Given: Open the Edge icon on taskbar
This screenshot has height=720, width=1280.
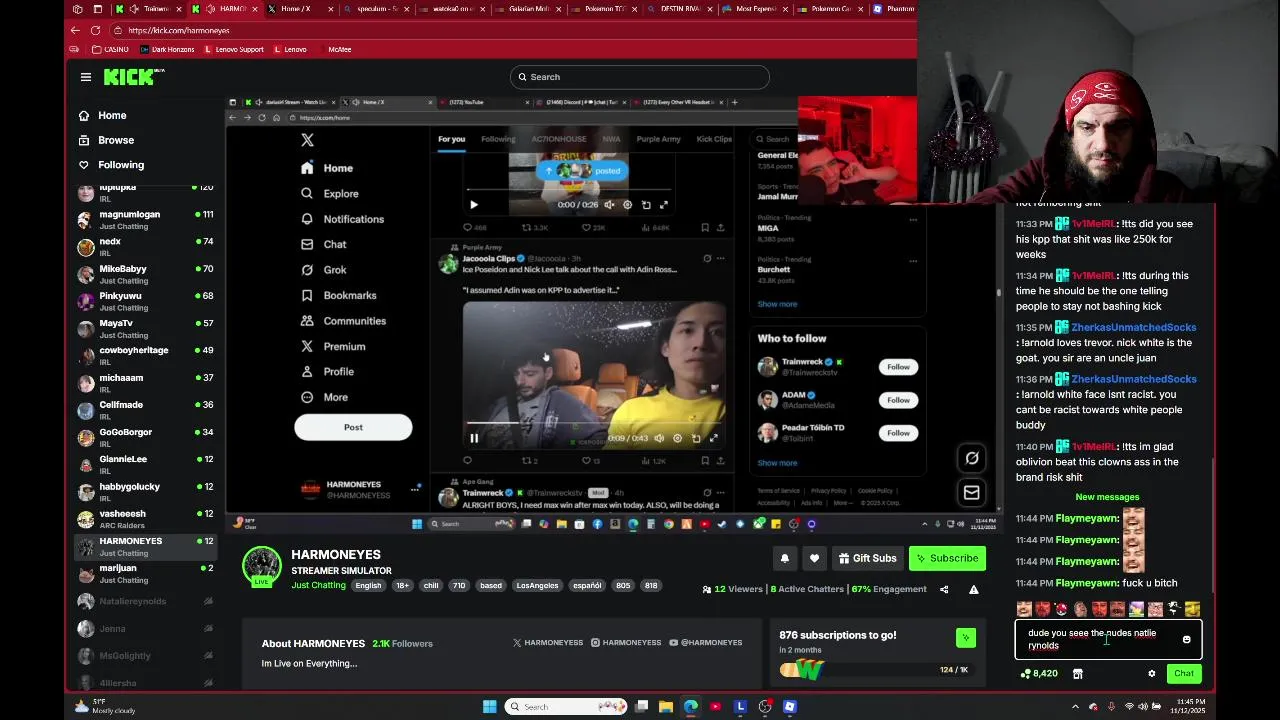Looking at the screenshot, I should click(x=691, y=707).
